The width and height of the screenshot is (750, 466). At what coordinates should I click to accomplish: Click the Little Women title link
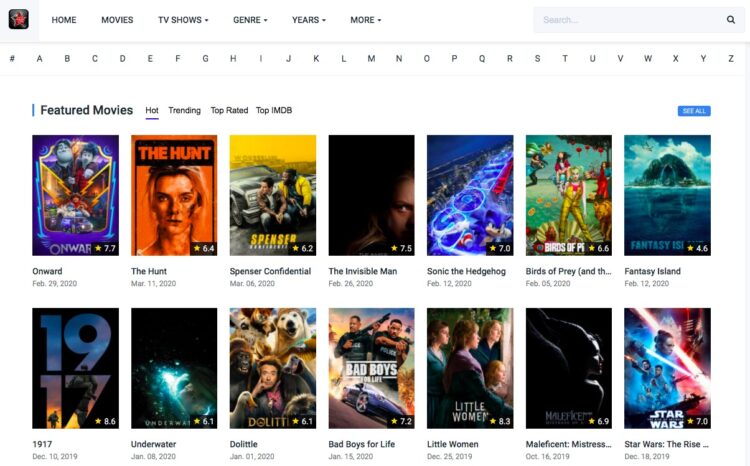pos(452,444)
